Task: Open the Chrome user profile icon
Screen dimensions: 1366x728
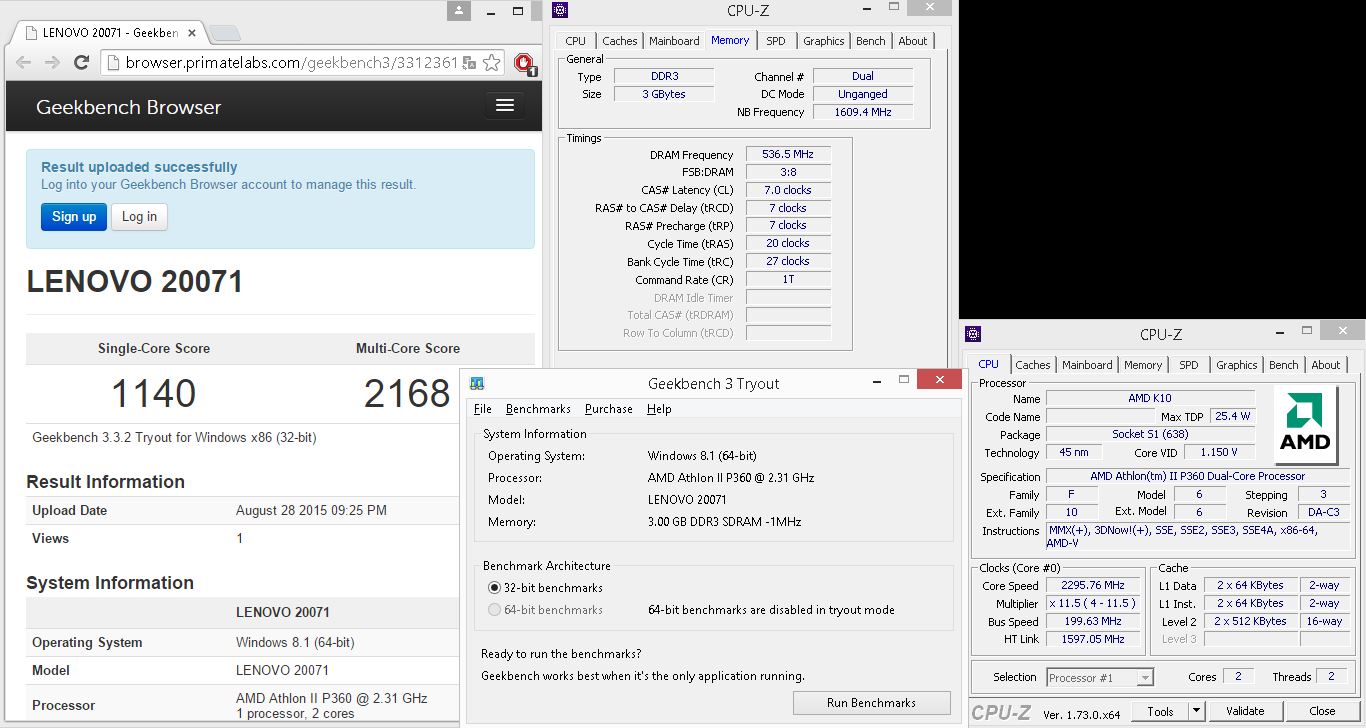Action: tap(459, 10)
